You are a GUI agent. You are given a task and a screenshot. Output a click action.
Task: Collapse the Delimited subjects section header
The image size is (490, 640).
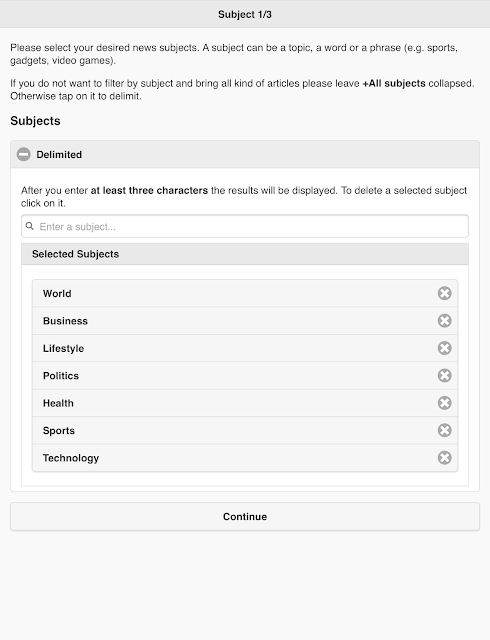(x=245, y=154)
